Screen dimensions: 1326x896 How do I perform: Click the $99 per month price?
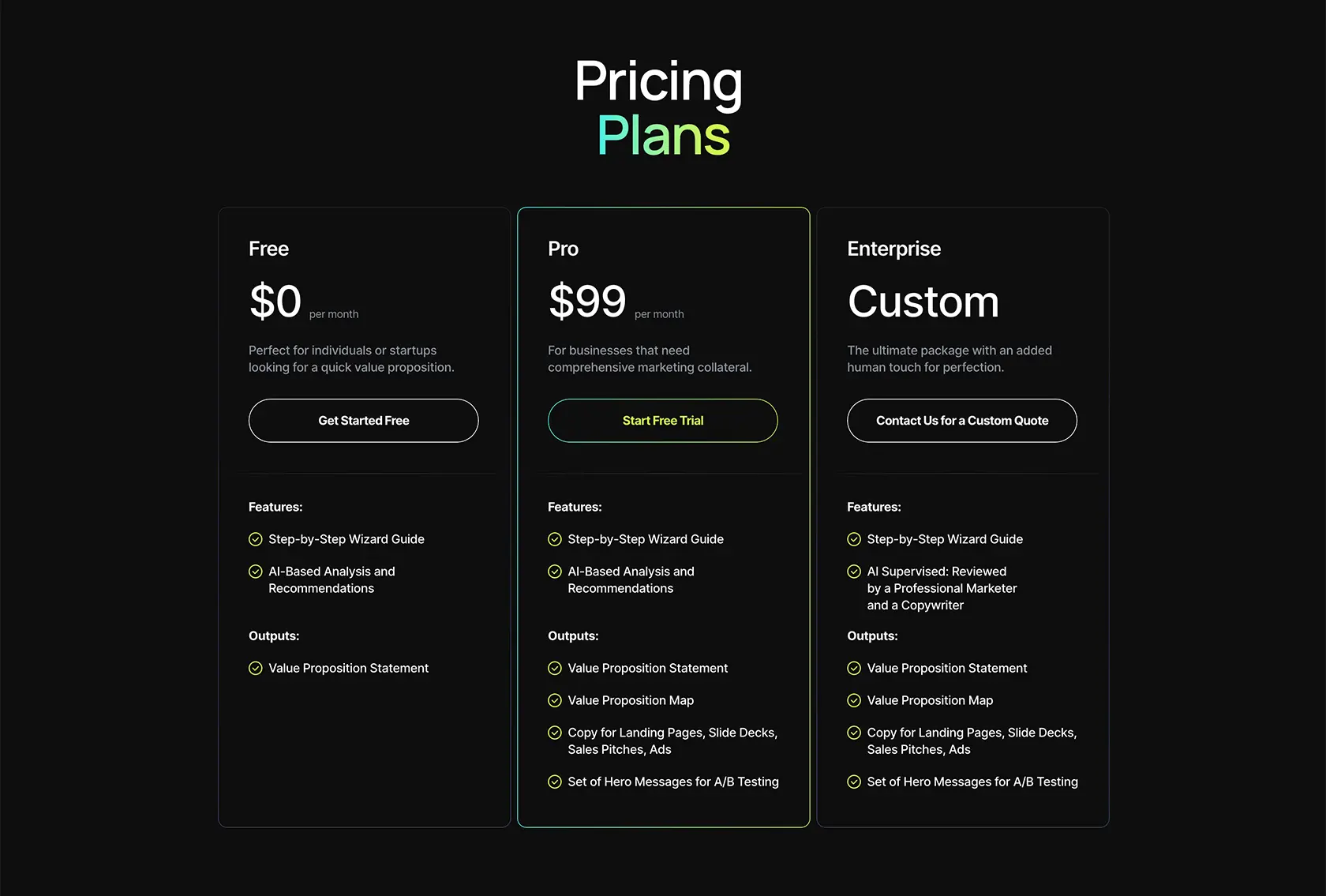(x=616, y=302)
